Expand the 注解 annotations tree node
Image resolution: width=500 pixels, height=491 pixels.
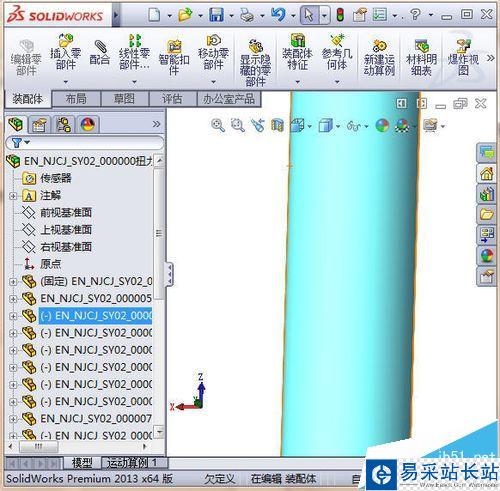[x=13, y=196]
